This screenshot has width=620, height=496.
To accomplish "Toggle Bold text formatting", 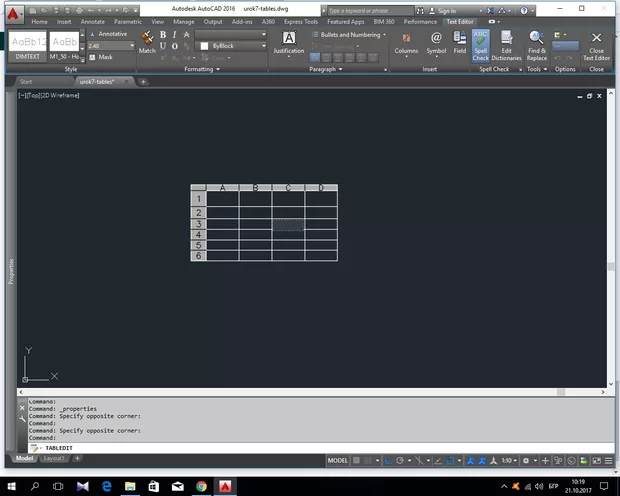I will point(162,34).
